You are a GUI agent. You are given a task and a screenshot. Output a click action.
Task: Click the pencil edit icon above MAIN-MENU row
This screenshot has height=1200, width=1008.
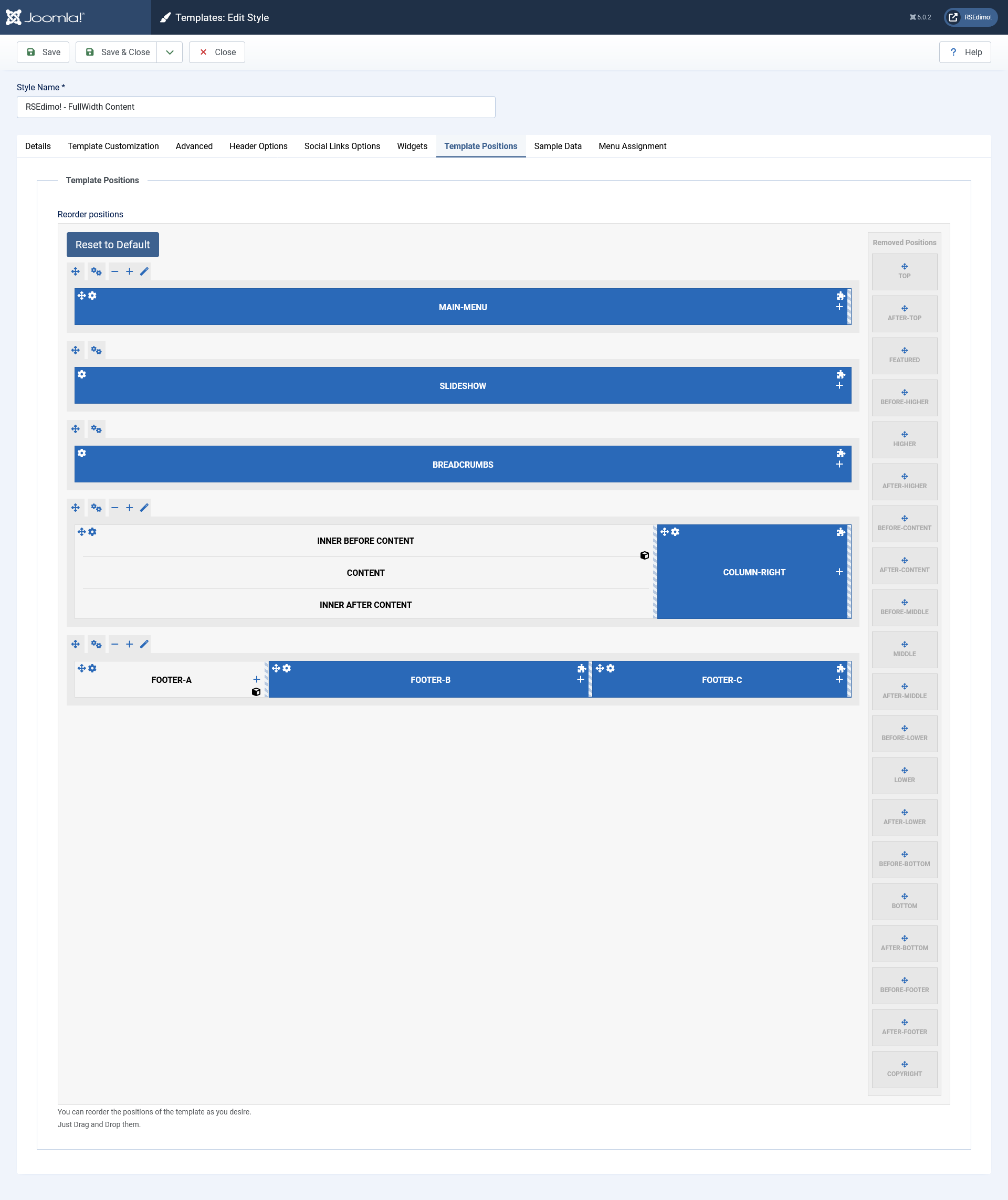[144, 271]
